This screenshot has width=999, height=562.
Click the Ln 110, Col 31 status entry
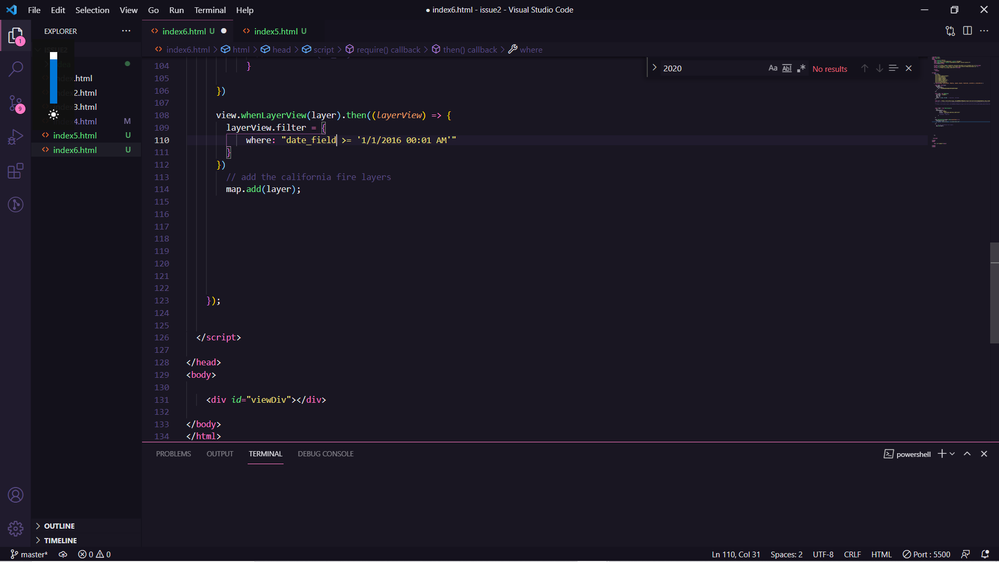[736, 554]
